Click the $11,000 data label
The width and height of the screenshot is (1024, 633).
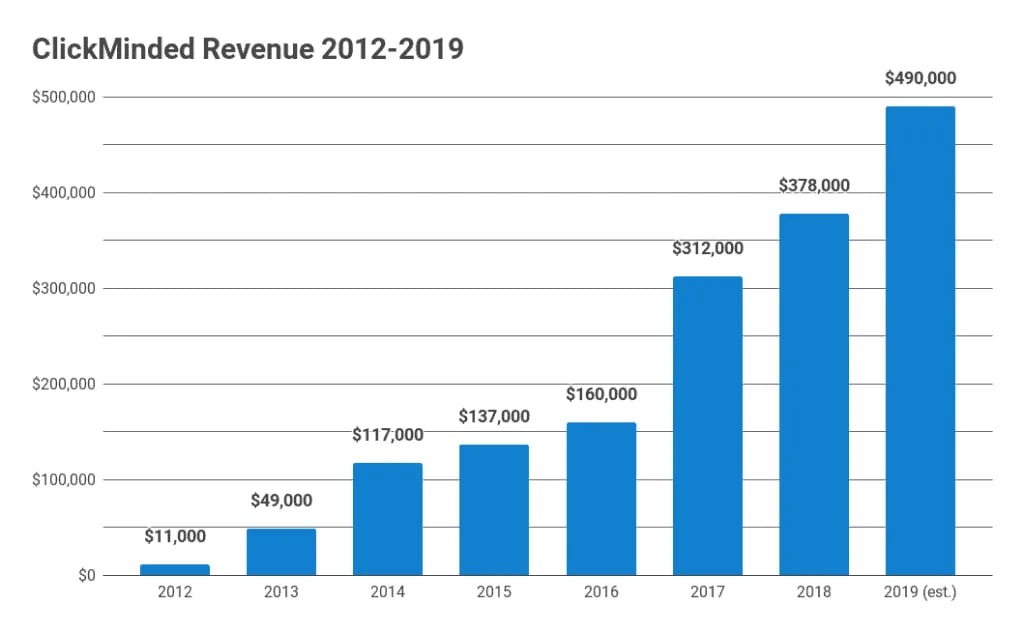tap(175, 538)
